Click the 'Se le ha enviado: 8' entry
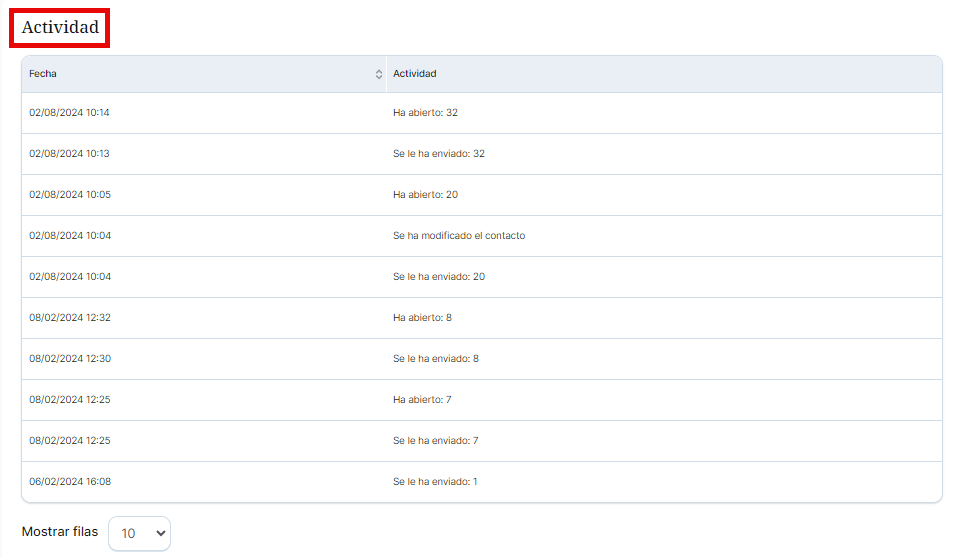Viewport: 961px width, 558px height. (435, 359)
